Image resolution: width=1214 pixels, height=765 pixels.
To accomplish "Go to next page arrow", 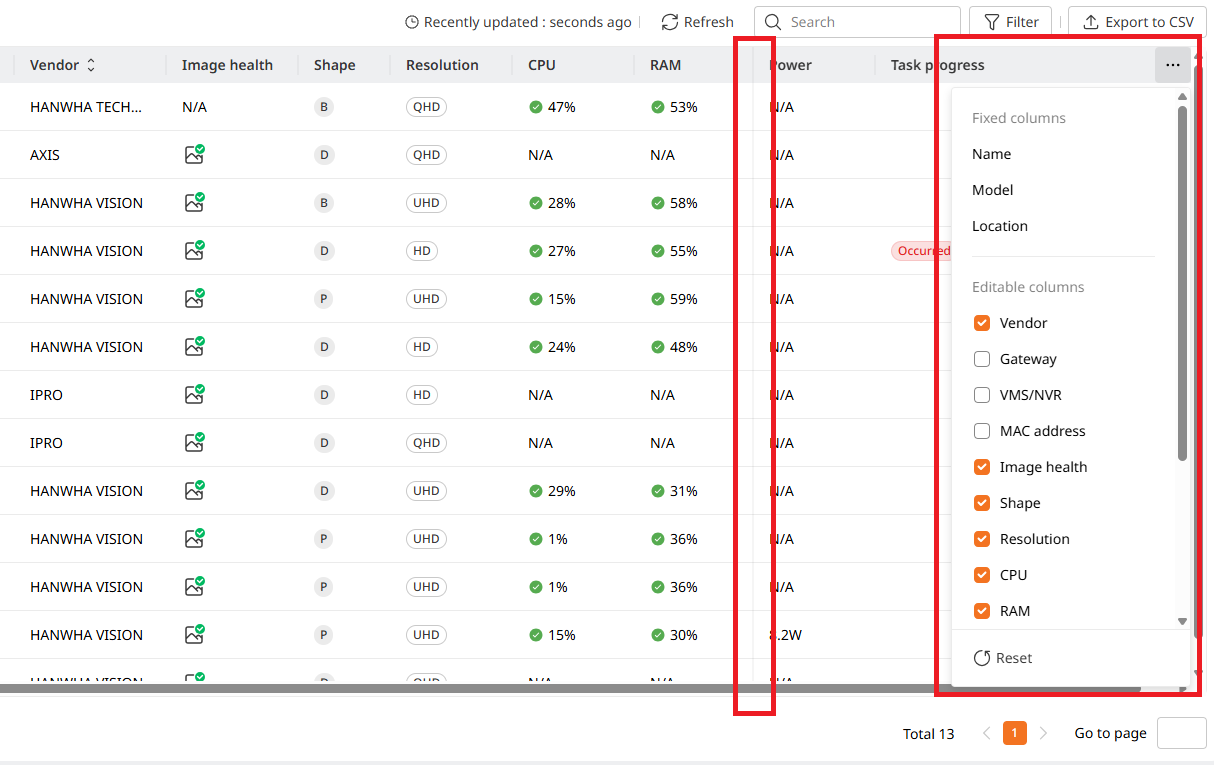I will pyautogui.click(x=1043, y=733).
